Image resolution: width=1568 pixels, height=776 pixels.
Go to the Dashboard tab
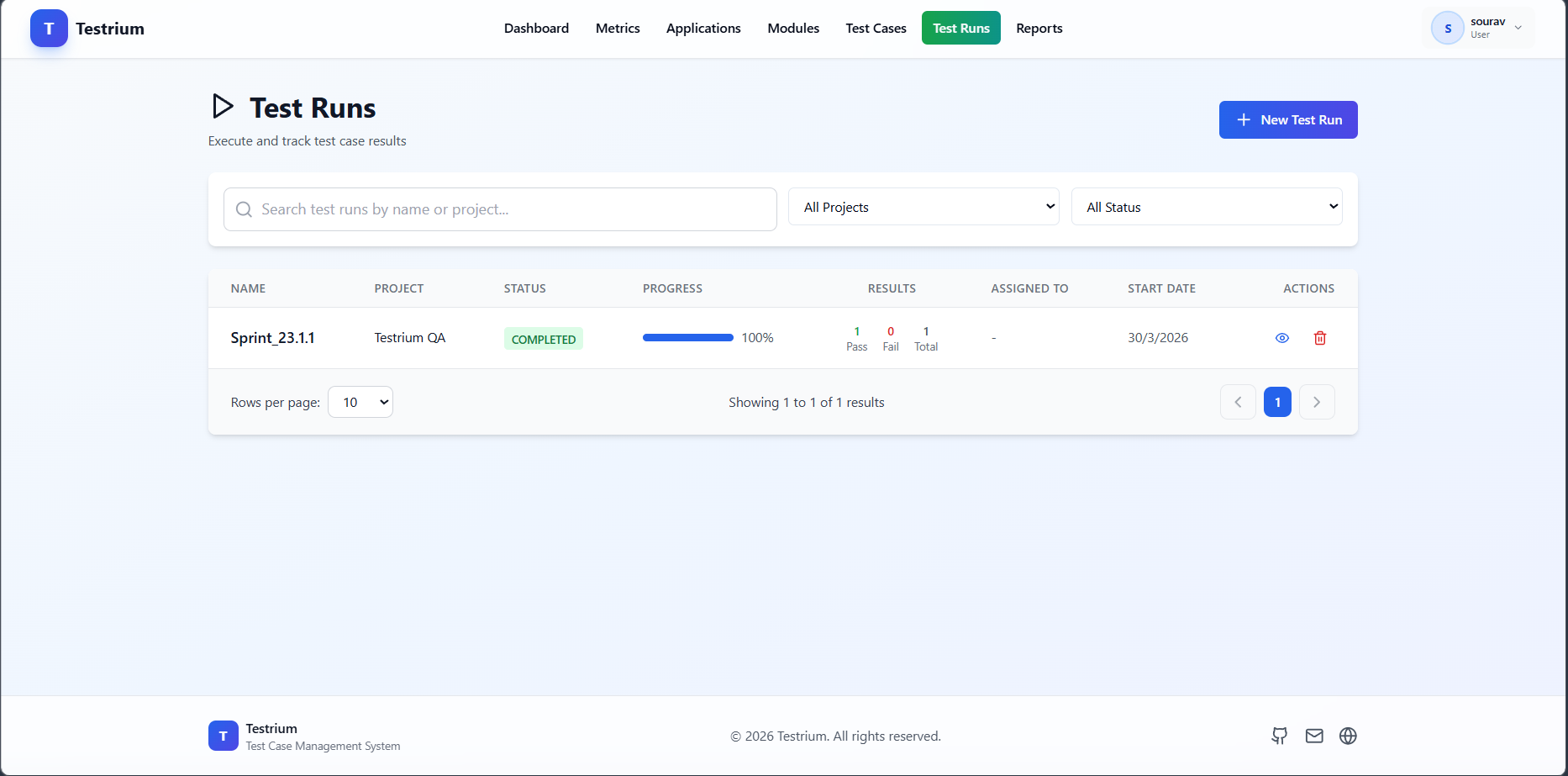[536, 29]
